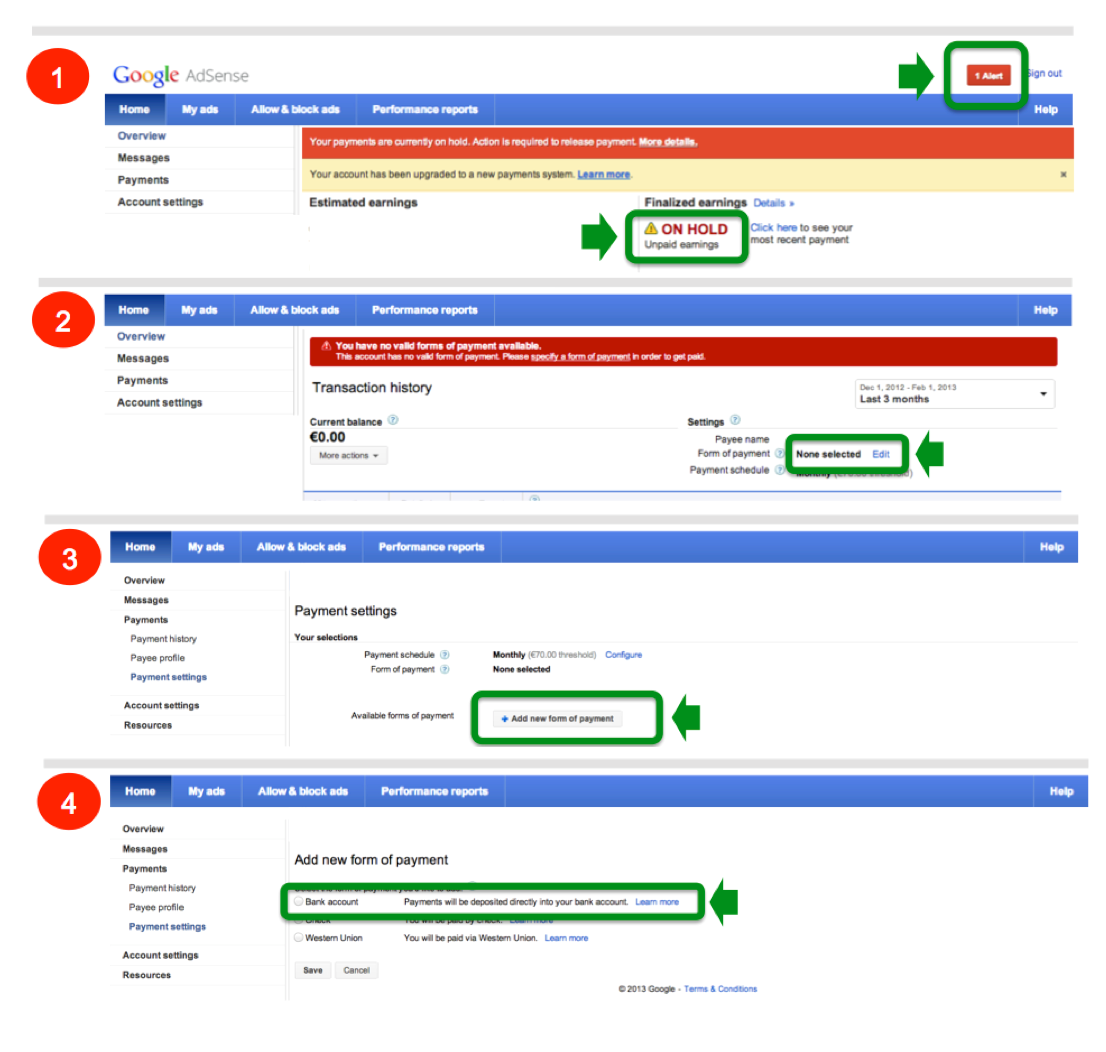
Task: Click the Google AdSense logo
Action: click(x=181, y=75)
